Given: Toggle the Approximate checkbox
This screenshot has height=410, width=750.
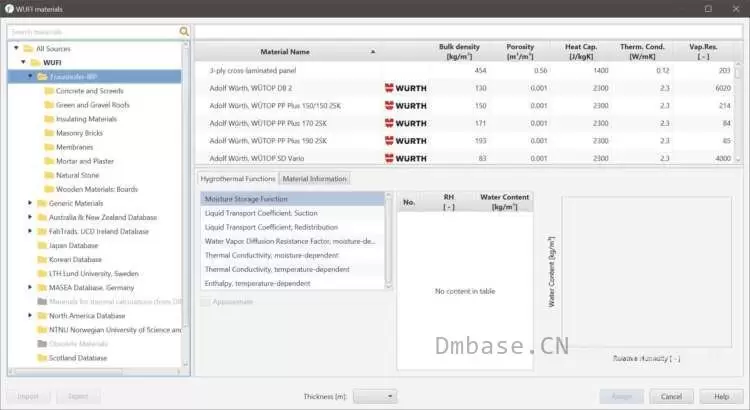Looking at the screenshot, I should pos(205,302).
